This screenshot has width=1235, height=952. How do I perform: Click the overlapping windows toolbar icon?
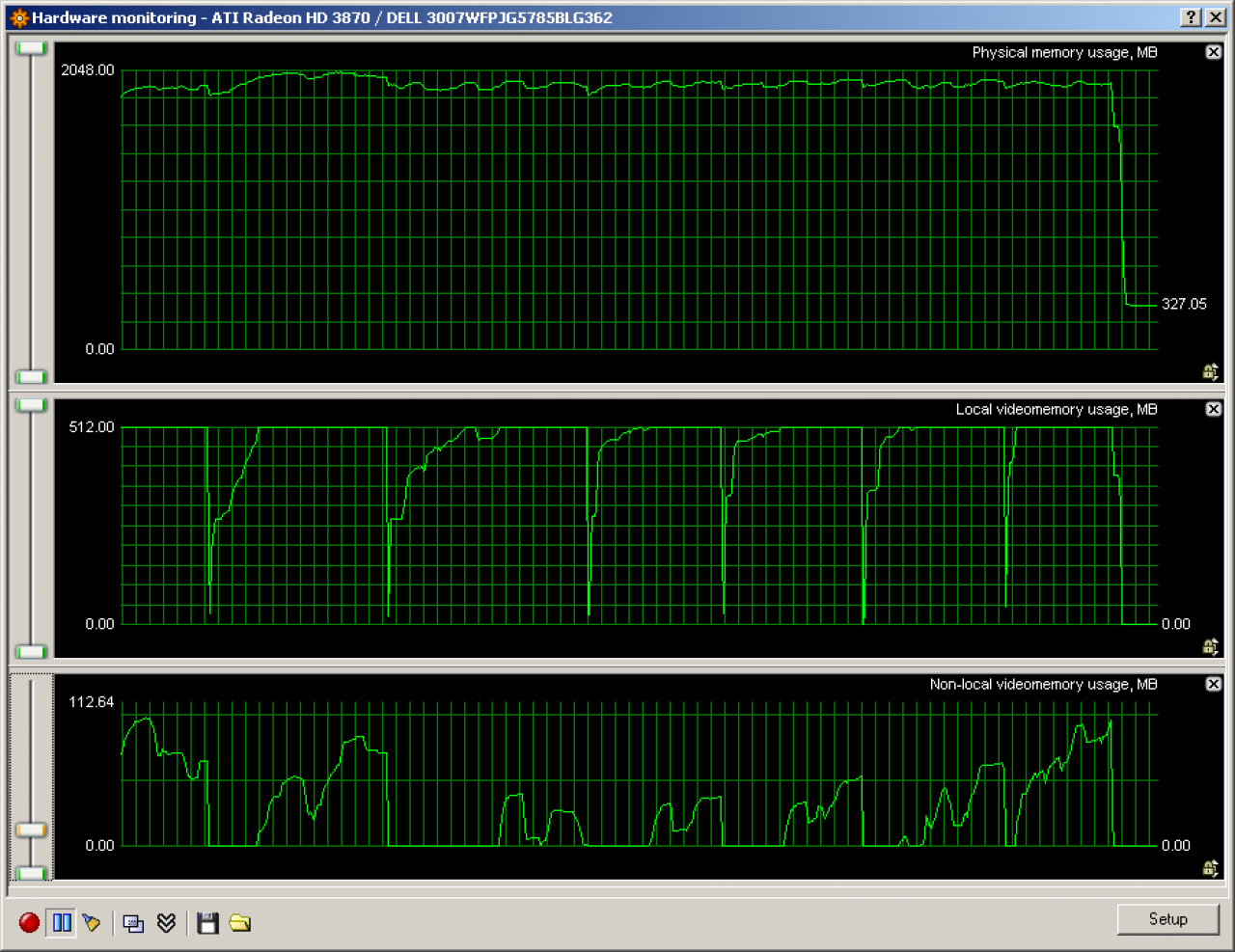[134, 923]
